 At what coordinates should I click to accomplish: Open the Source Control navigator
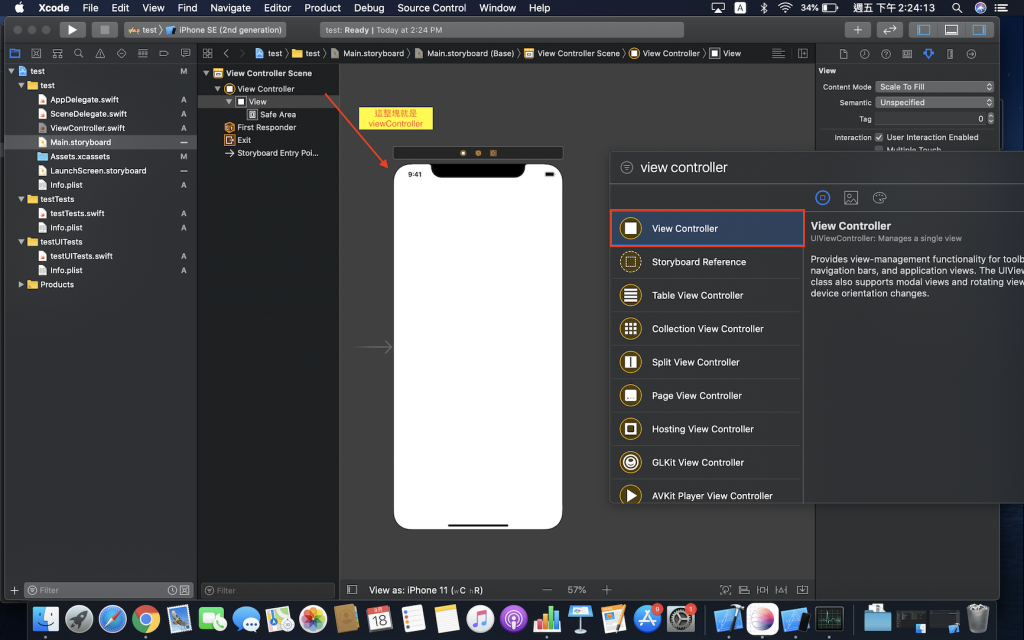36,54
